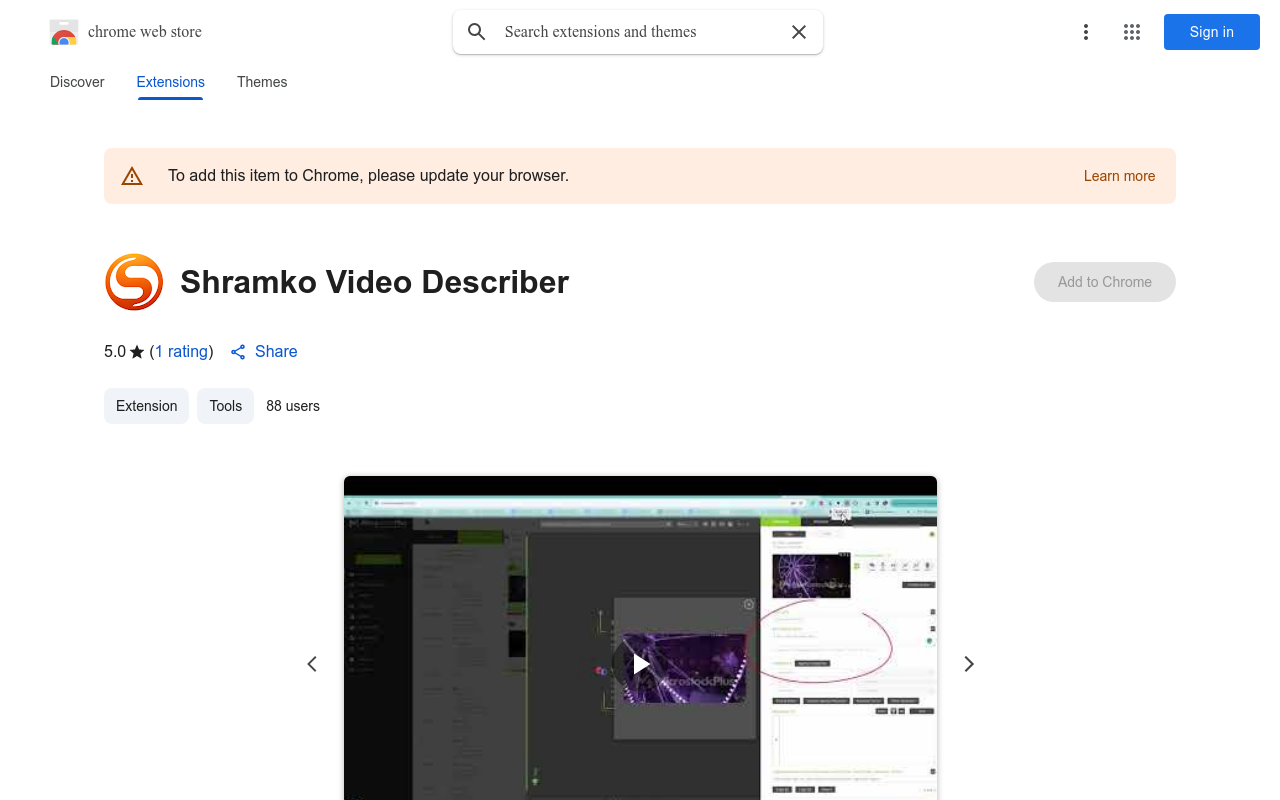Click the warning triangle icon in the banner

point(132,176)
